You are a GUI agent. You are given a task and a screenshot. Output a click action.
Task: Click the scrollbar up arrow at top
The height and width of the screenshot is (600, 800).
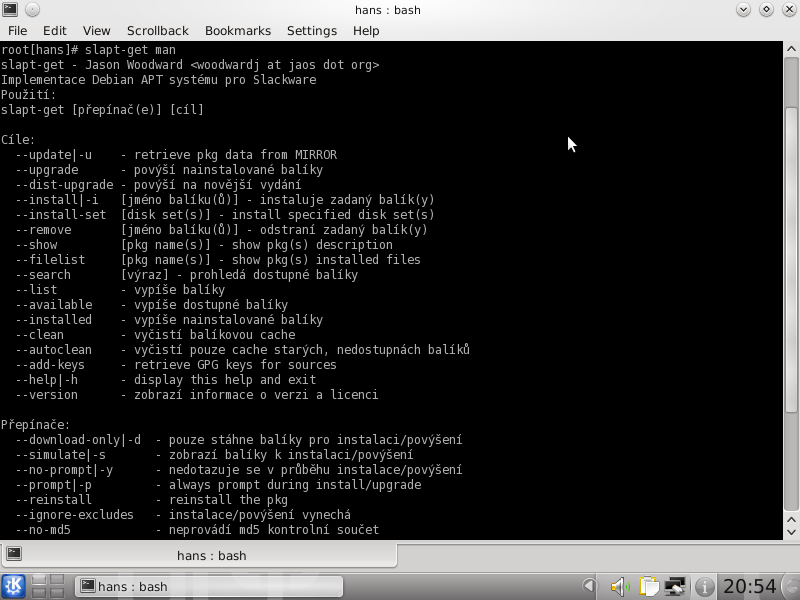791,49
